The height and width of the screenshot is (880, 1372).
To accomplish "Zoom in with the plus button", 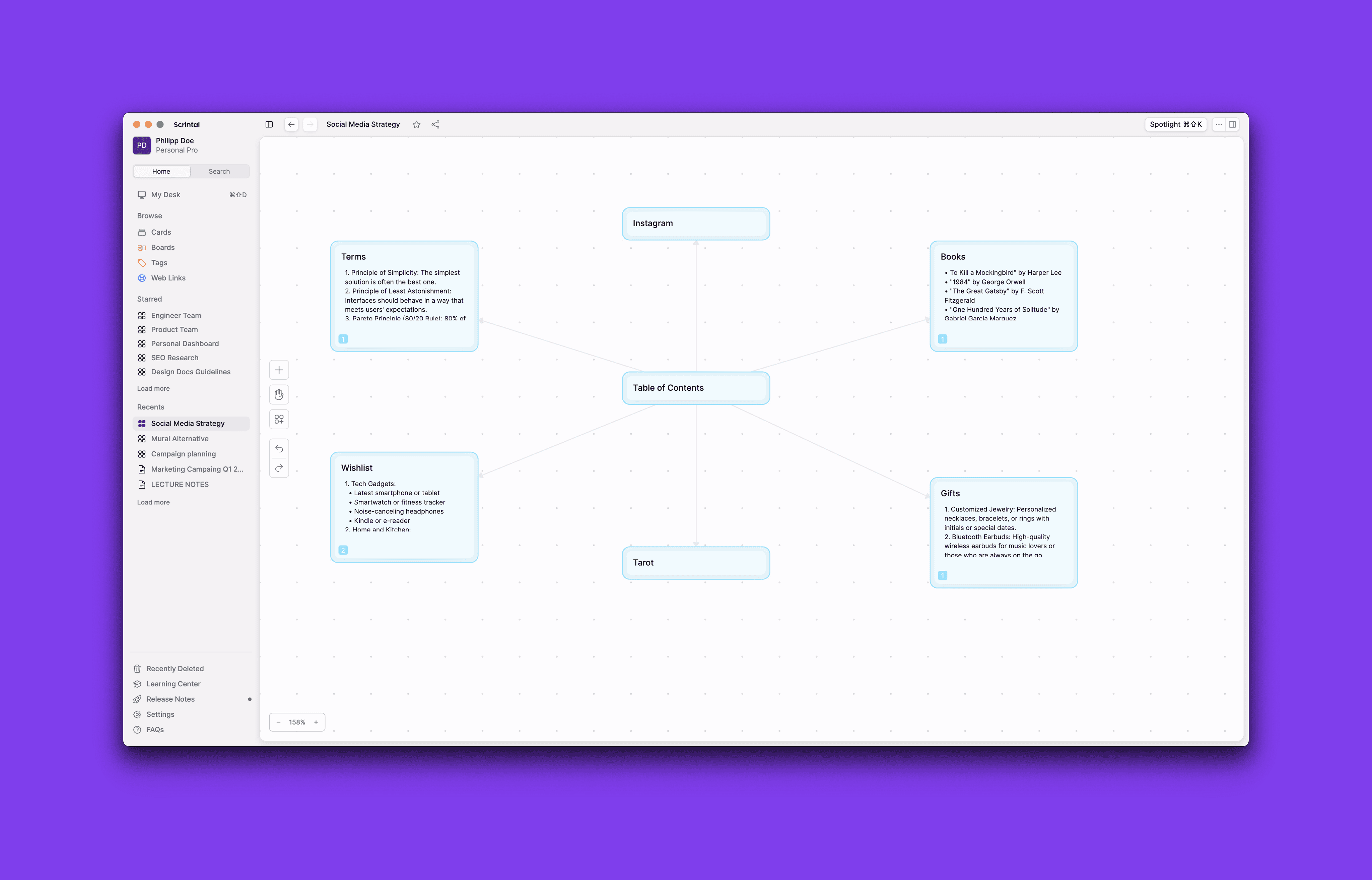I will tap(316, 722).
